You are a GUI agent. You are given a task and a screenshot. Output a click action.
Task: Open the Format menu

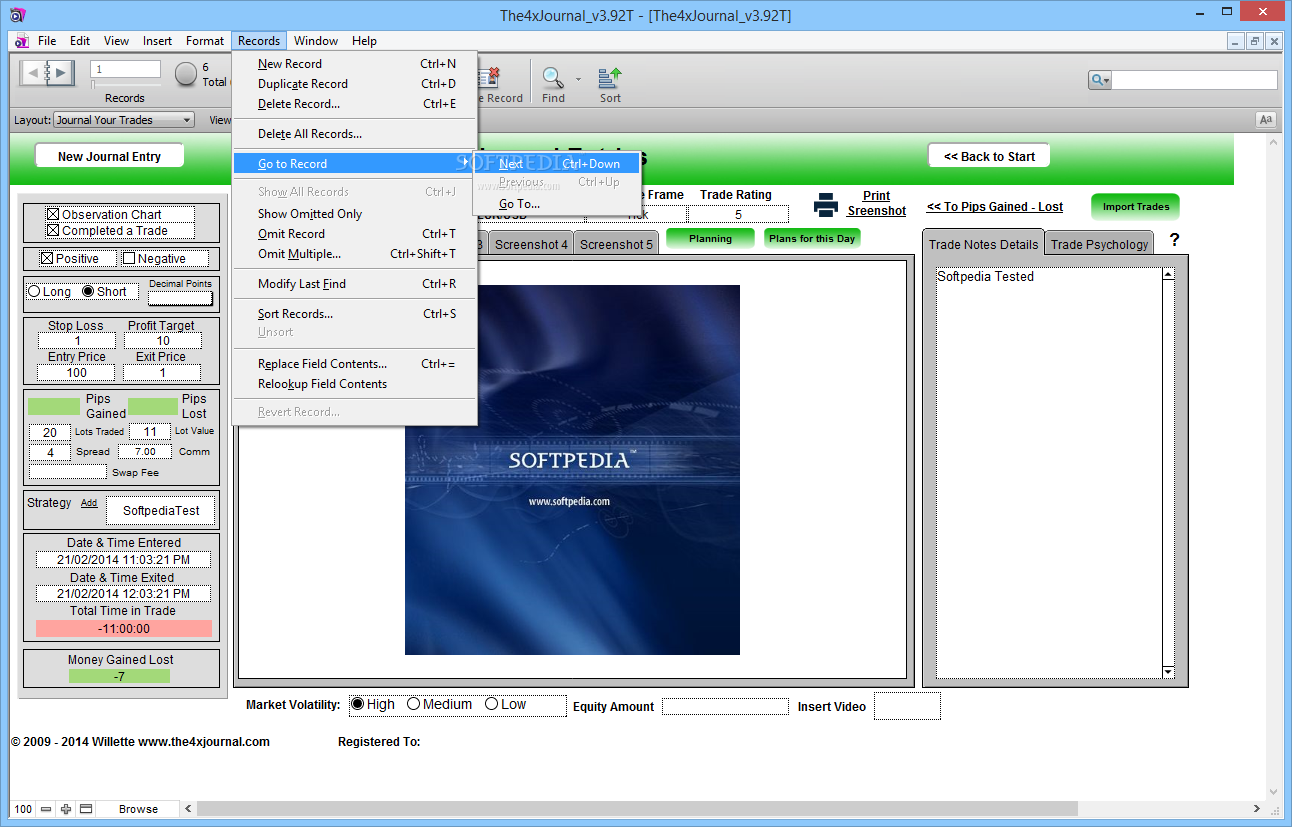205,41
